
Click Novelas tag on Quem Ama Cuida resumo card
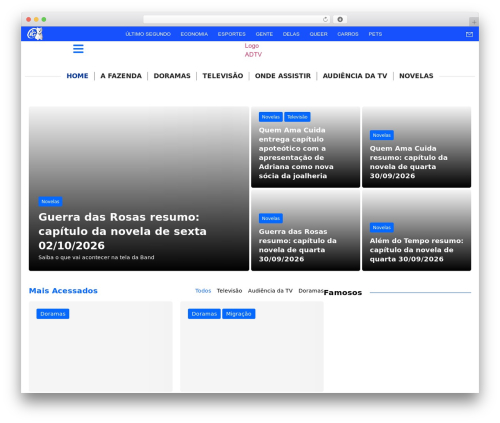tap(382, 135)
